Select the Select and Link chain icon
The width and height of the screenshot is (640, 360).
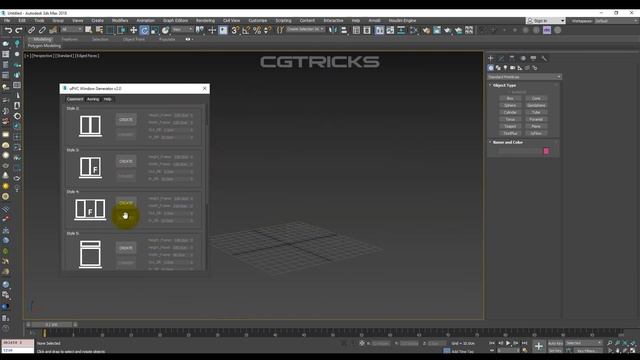pos(31,30)
